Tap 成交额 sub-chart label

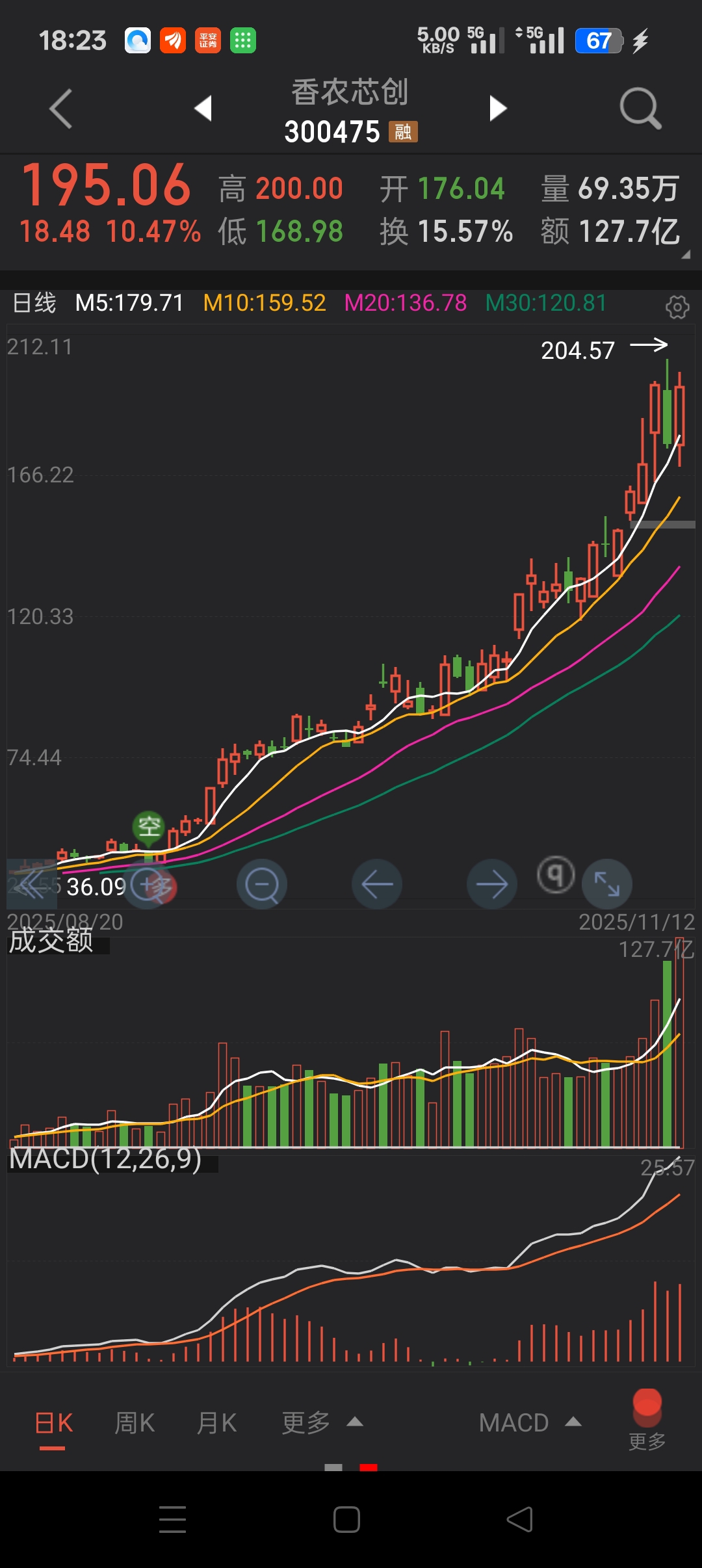(51, 940)
